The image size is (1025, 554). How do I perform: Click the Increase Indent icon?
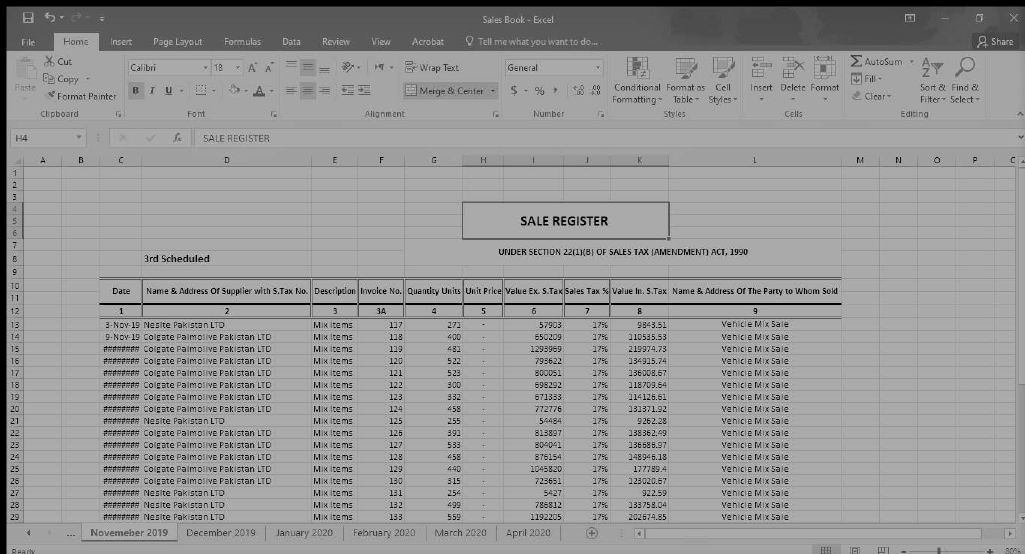[364, 90]
